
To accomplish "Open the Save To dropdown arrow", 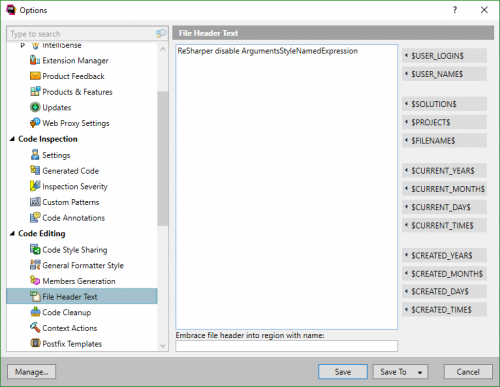I will [x=420, y=372].
